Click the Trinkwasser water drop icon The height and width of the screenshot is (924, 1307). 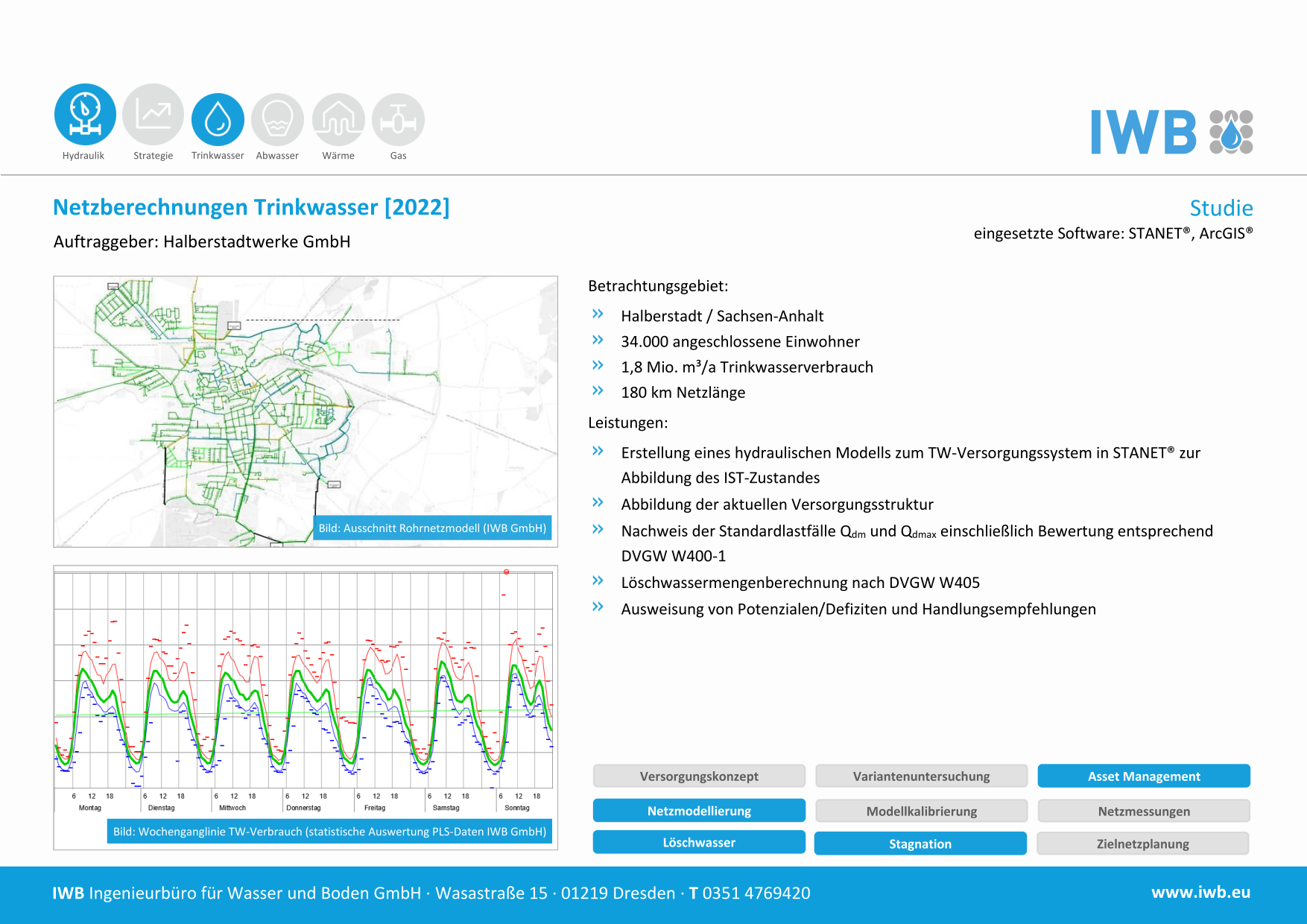pyautogui.click(x=218, y=119)
